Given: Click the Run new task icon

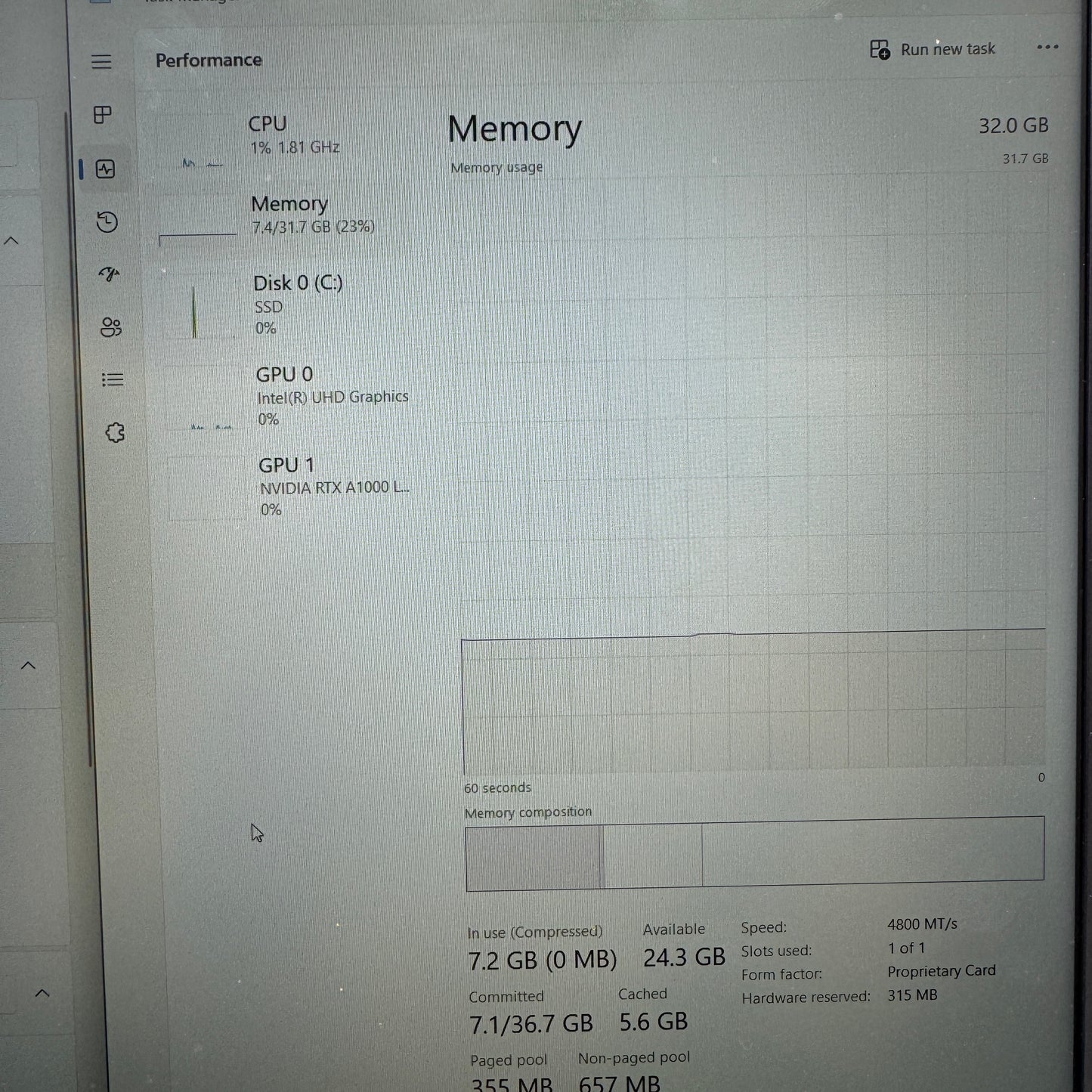Looking at the screenshot, I should (880, 50).
